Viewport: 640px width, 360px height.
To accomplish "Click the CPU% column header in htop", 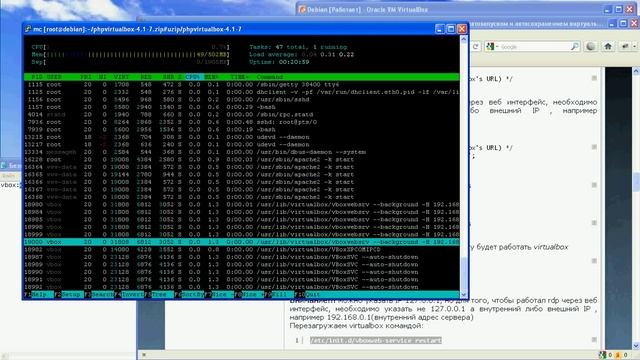I will click(x=193, y=77).
